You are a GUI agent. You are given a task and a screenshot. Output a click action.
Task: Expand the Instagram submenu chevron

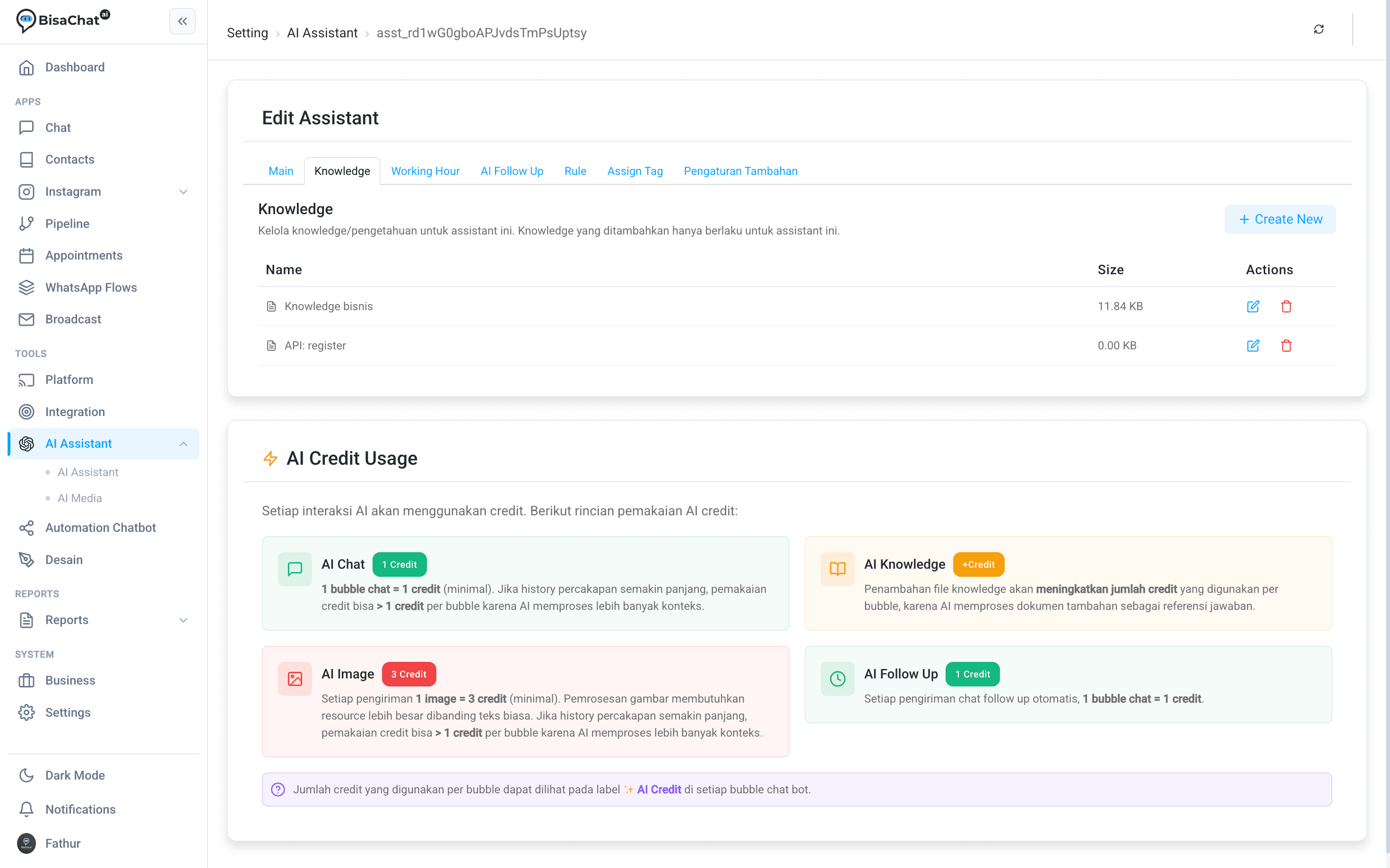[x=183, y=192]
